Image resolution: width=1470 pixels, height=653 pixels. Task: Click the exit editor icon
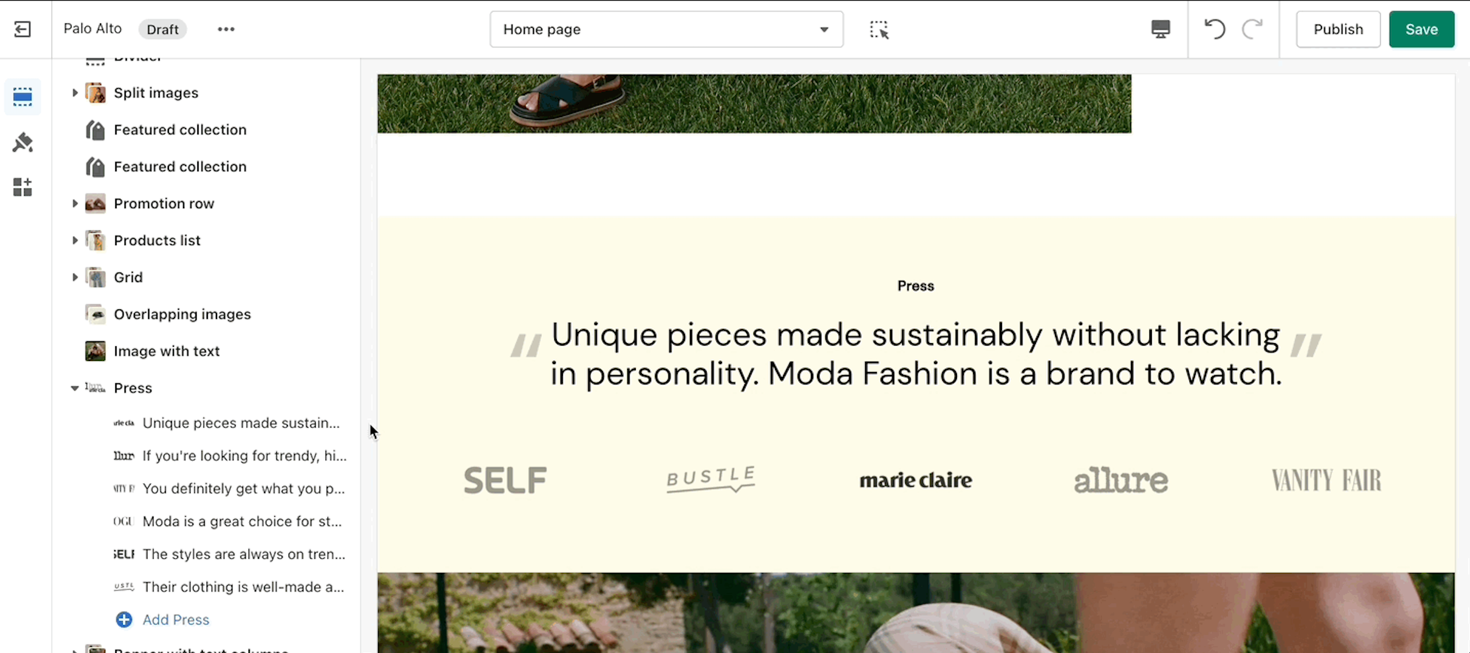point(22,29)
